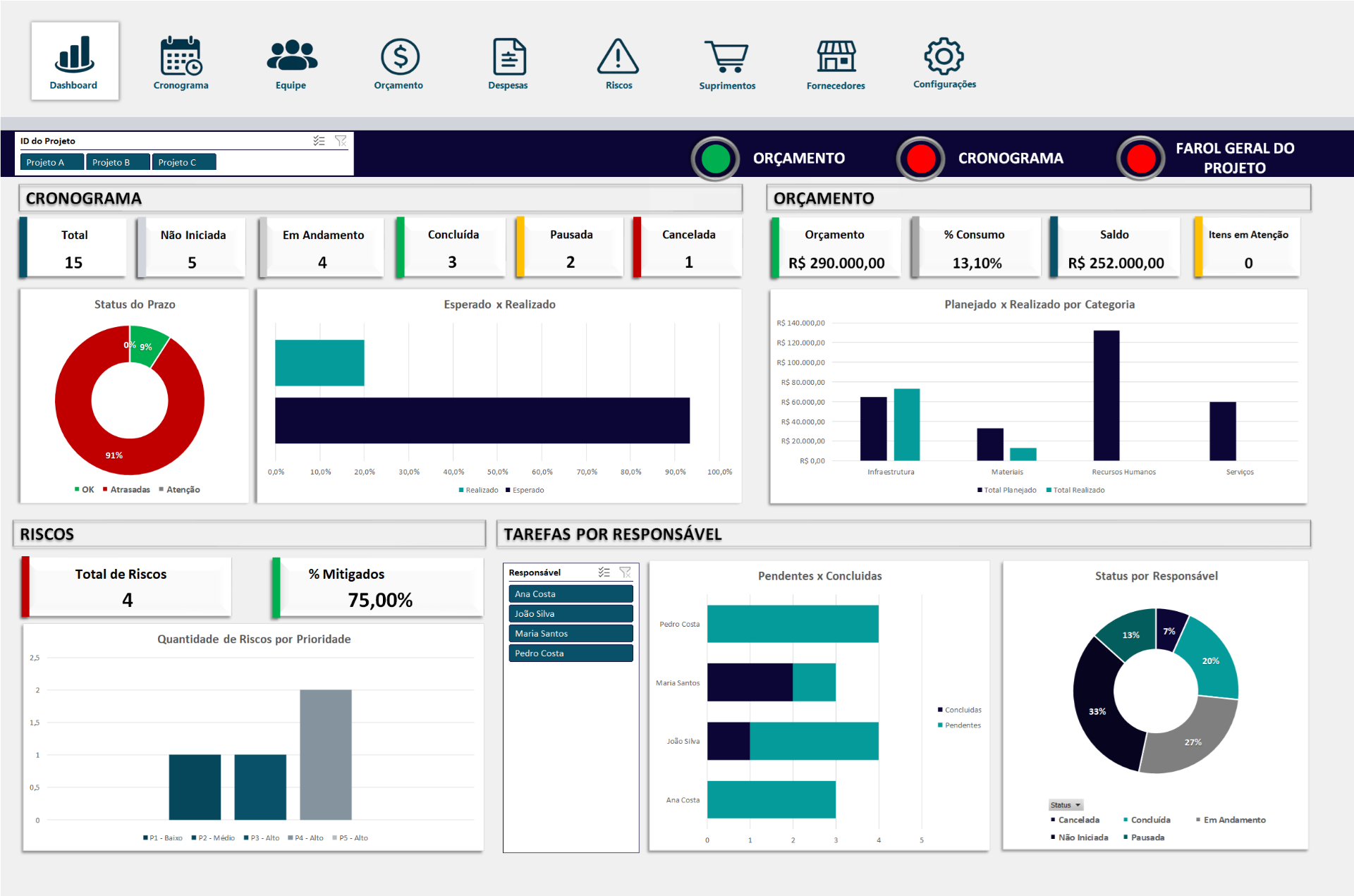Image resolution: width=1354 pixels, height=896 pixels.
Task: Go to Fornecedores menu label
Action: click(836, 86)
